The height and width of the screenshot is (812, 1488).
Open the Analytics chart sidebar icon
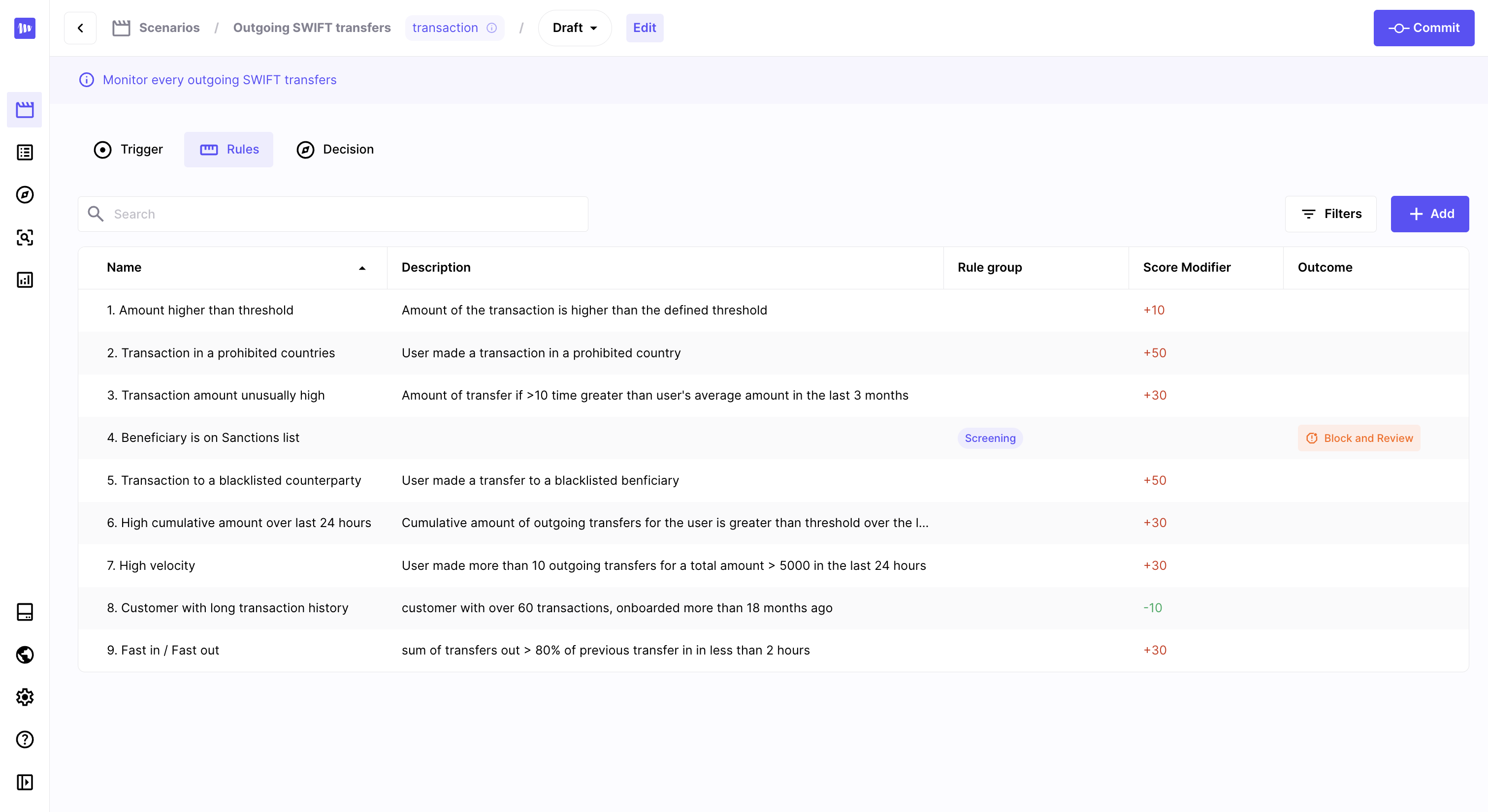[x=25, y=280]
